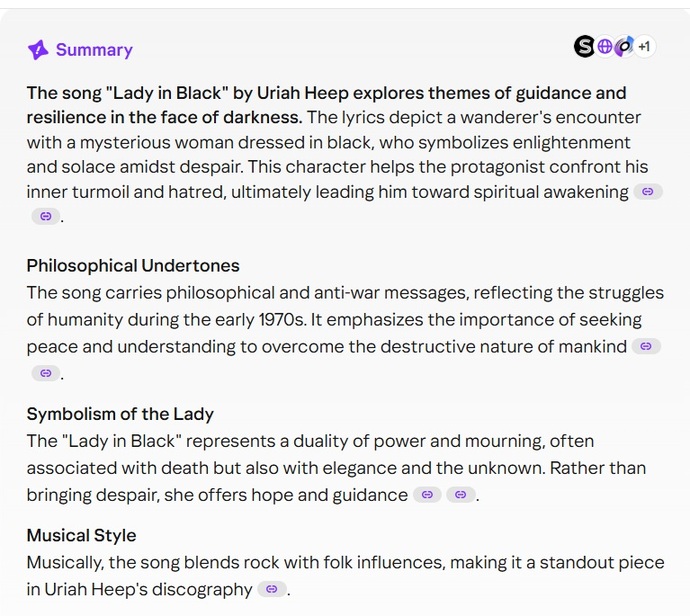Click the 'Philosophical Undertones' heading

133,266
